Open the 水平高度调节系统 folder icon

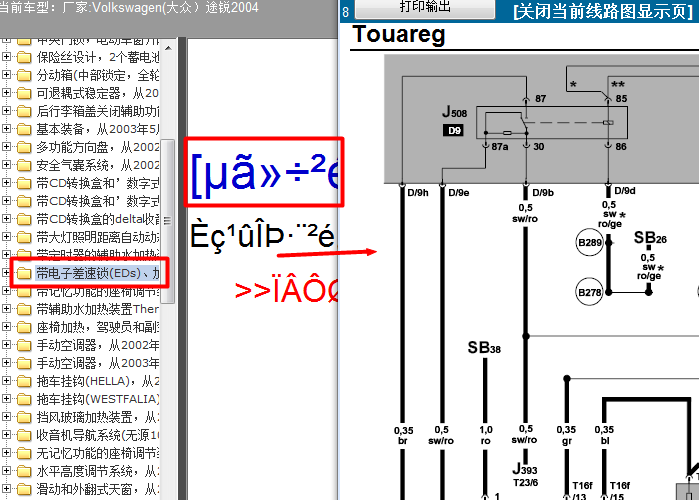24,471
